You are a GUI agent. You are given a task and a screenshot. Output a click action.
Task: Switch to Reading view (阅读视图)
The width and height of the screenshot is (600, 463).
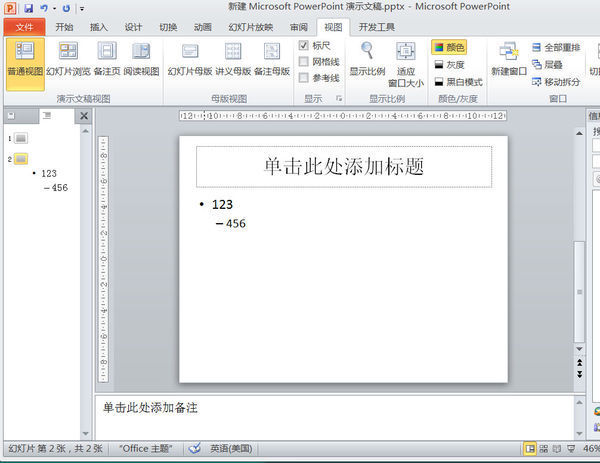point(141,59)
